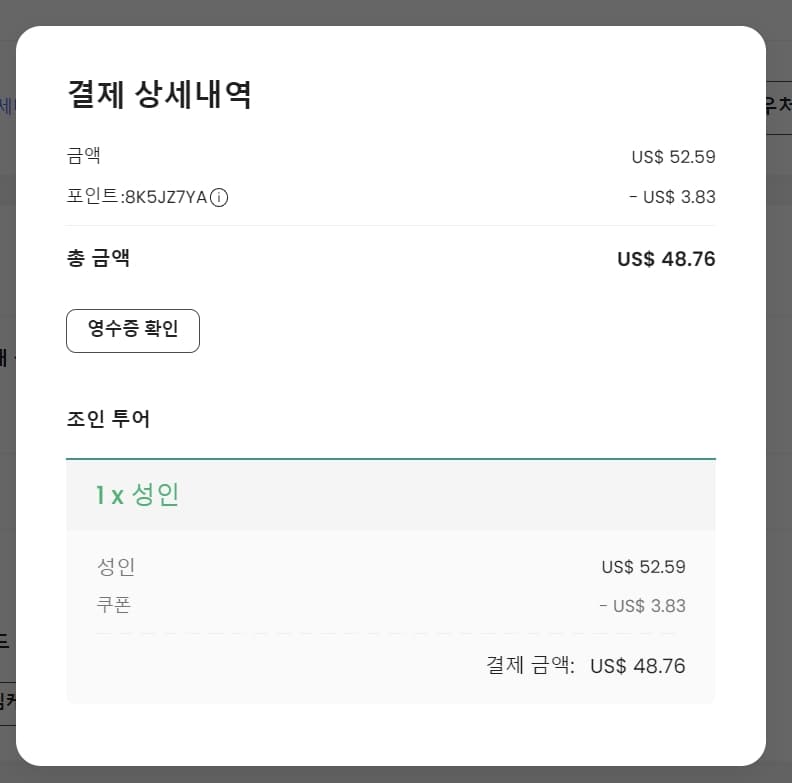Click the 성인 row label in breakdown
Screen dimensions: 792x783
[x=116, y=567]
